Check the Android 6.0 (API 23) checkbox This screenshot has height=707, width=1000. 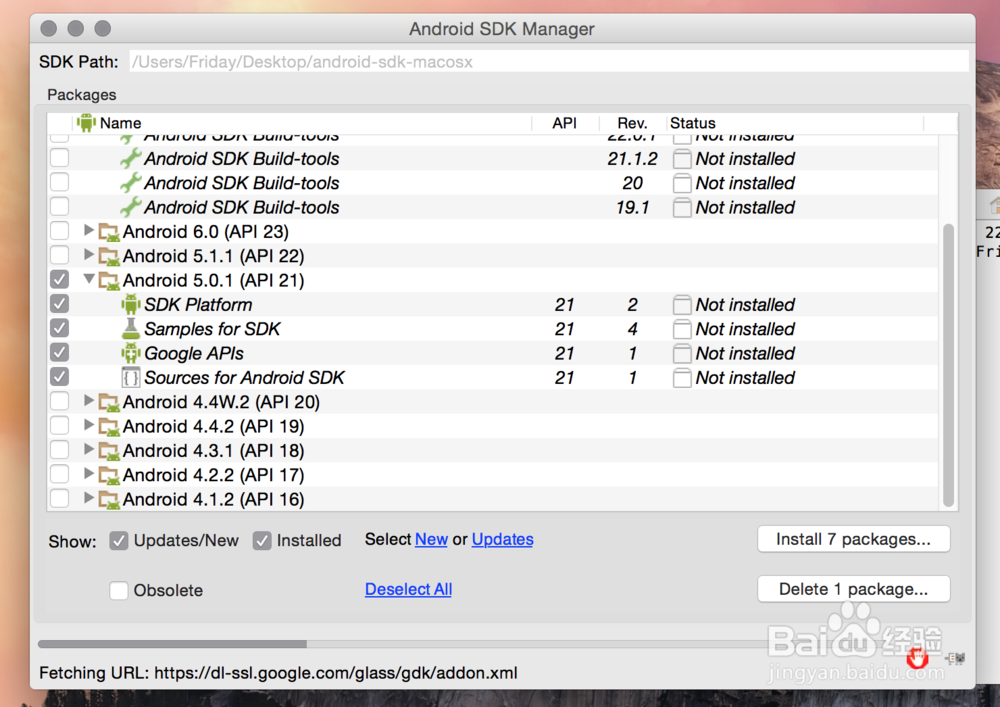pyautogui.click(x=59, y=231)
